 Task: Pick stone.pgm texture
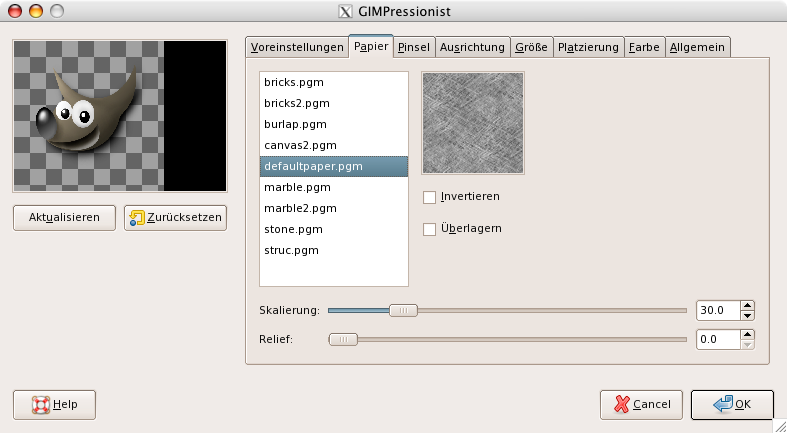click(x=334, y=229)
